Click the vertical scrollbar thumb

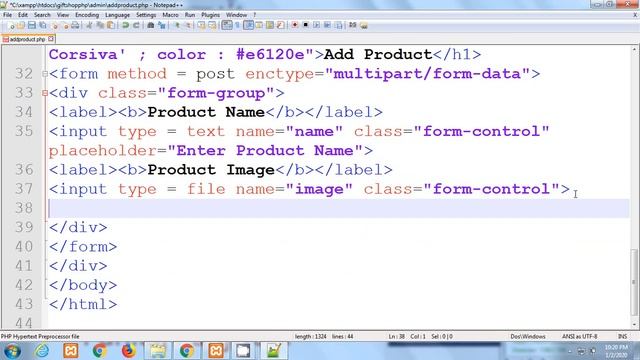coord(634,282)
